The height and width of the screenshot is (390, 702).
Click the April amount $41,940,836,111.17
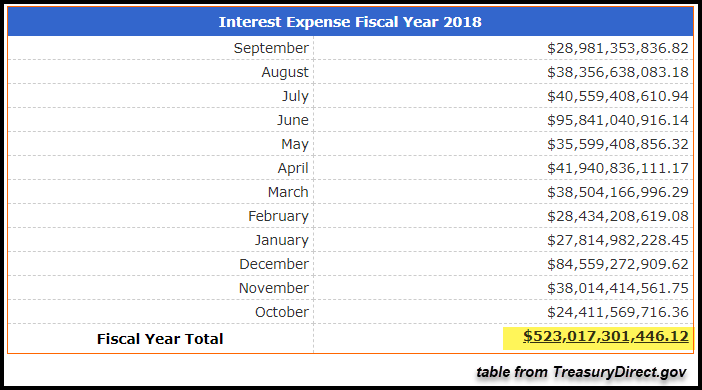617,168
